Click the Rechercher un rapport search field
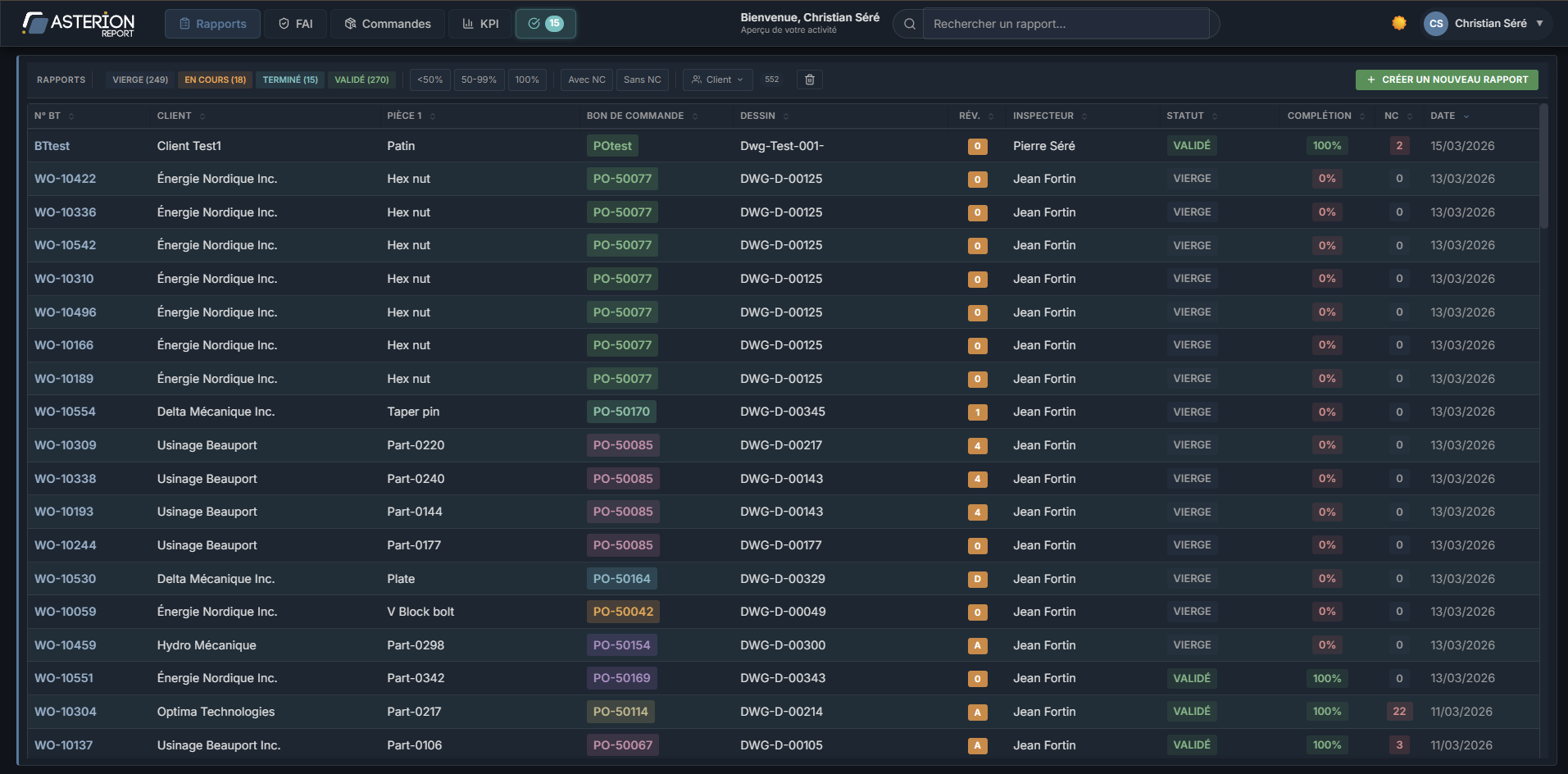The height and width of the screenshot is (774, 1568). [x=1066, y=24]
